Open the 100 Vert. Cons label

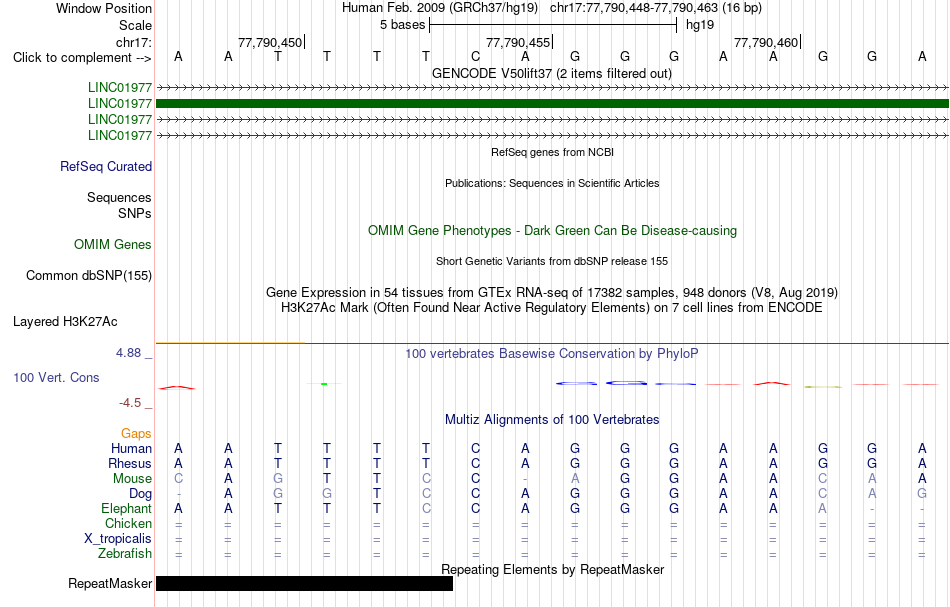(x=56, y=377)
